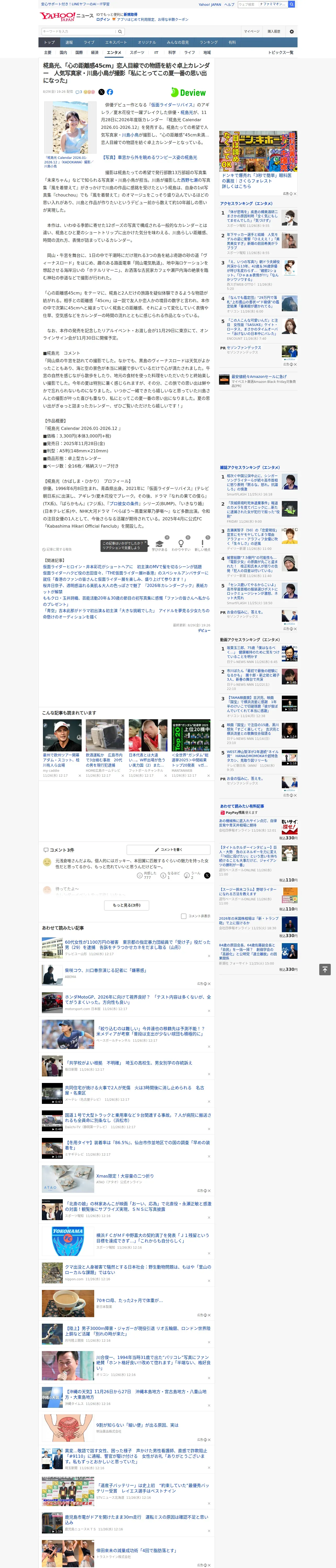
Task: Click the Yahoo! JAPAN news logo
Action: [67, 16]
